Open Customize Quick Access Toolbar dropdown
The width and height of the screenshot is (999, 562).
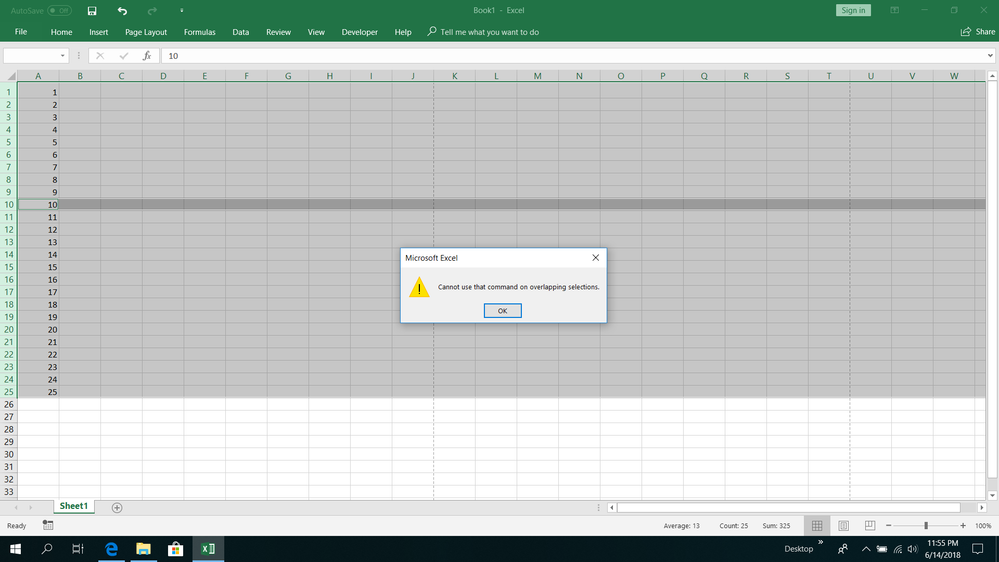point(182,10)
